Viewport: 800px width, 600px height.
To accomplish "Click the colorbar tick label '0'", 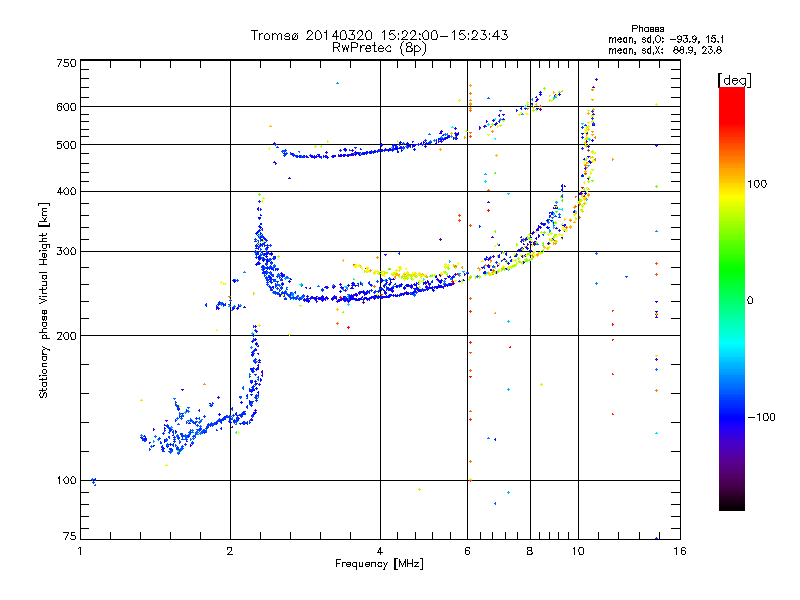I will click(x=750, y=301).
